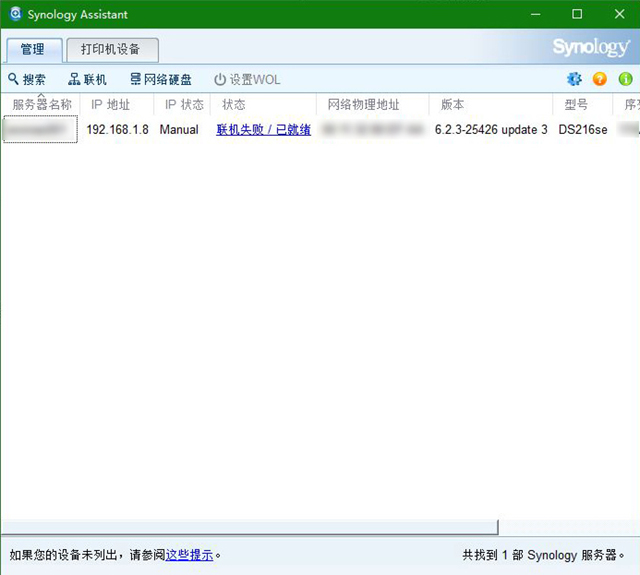Sort by 网络物理地址 column header
The image size is (640, 575).
click(x=373, y=104)
